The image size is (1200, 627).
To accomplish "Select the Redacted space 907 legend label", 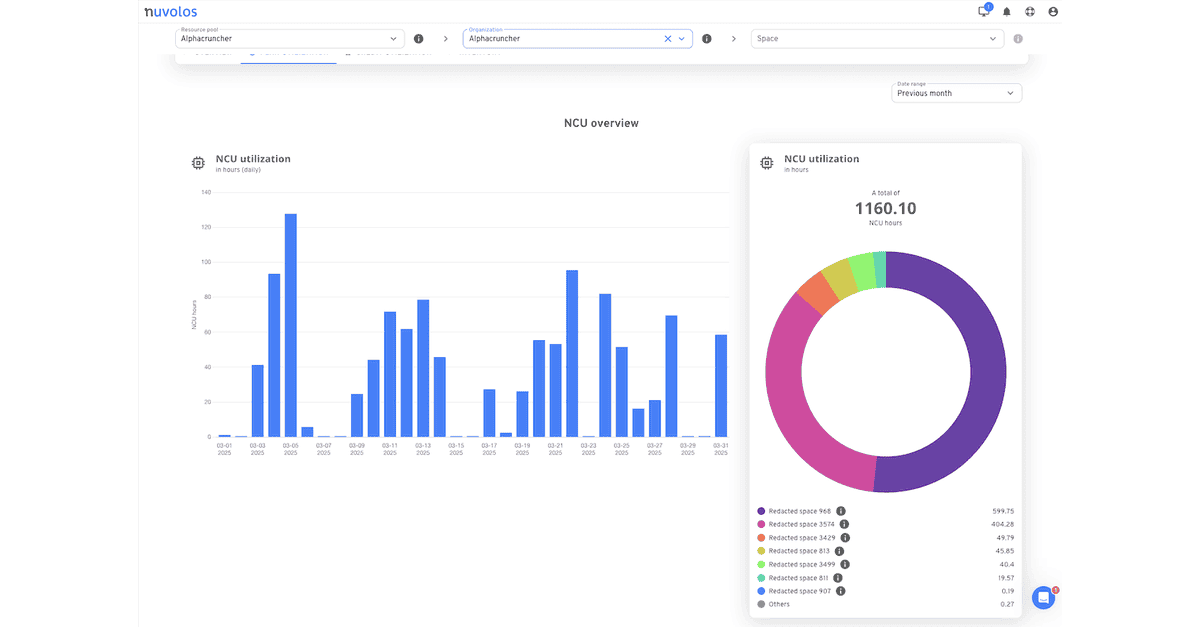I will pos(800,591).
